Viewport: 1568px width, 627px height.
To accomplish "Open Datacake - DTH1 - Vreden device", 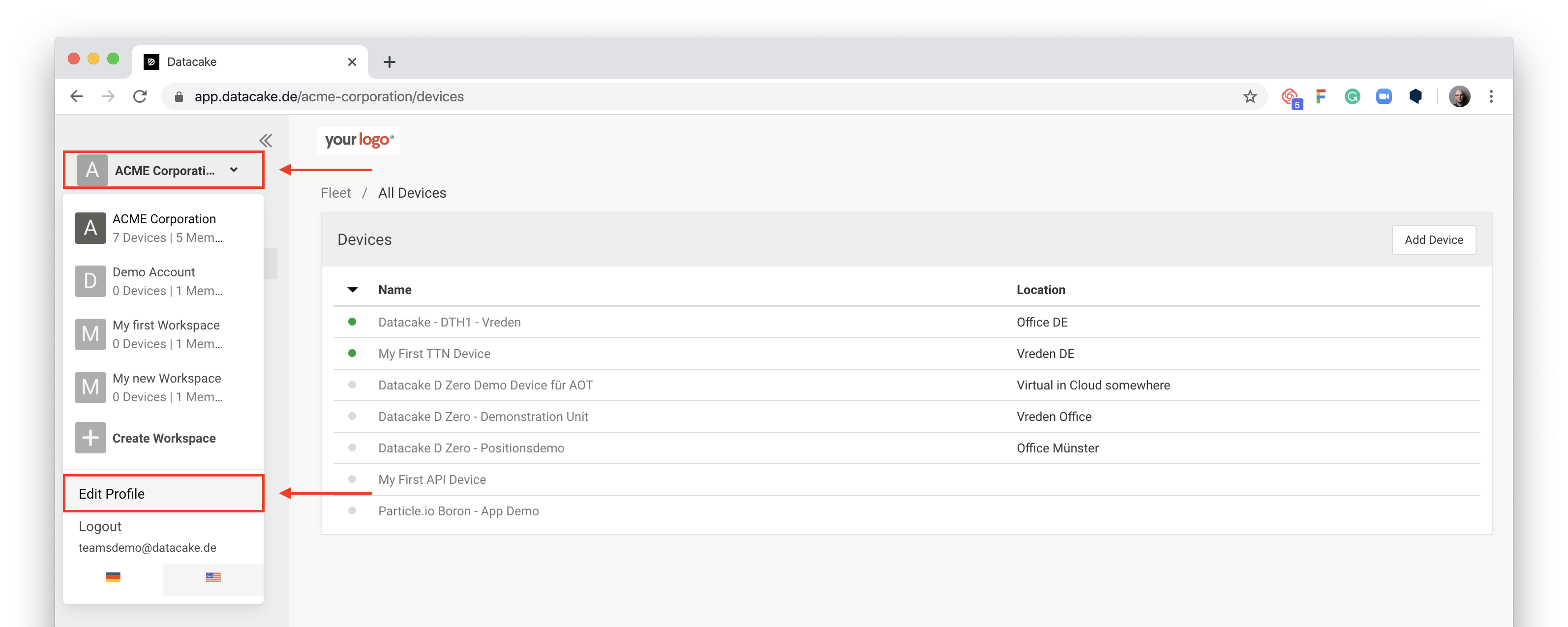I will pos(449,322).
